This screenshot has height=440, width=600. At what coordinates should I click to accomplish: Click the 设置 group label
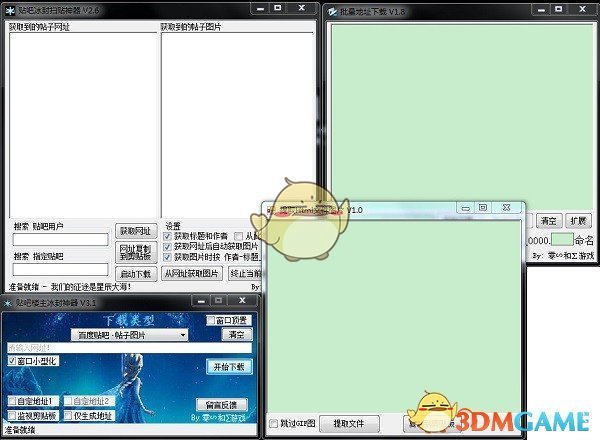(173, 226)
